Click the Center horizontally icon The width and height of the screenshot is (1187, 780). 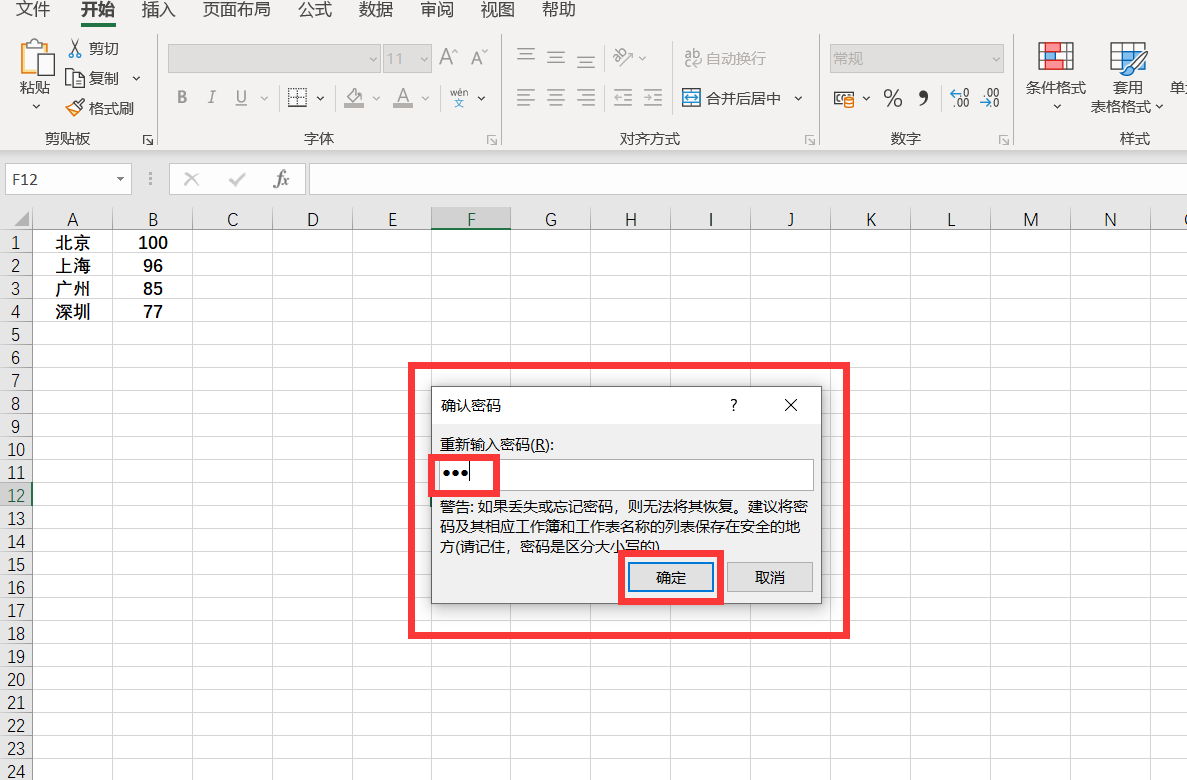click(556, 98)
